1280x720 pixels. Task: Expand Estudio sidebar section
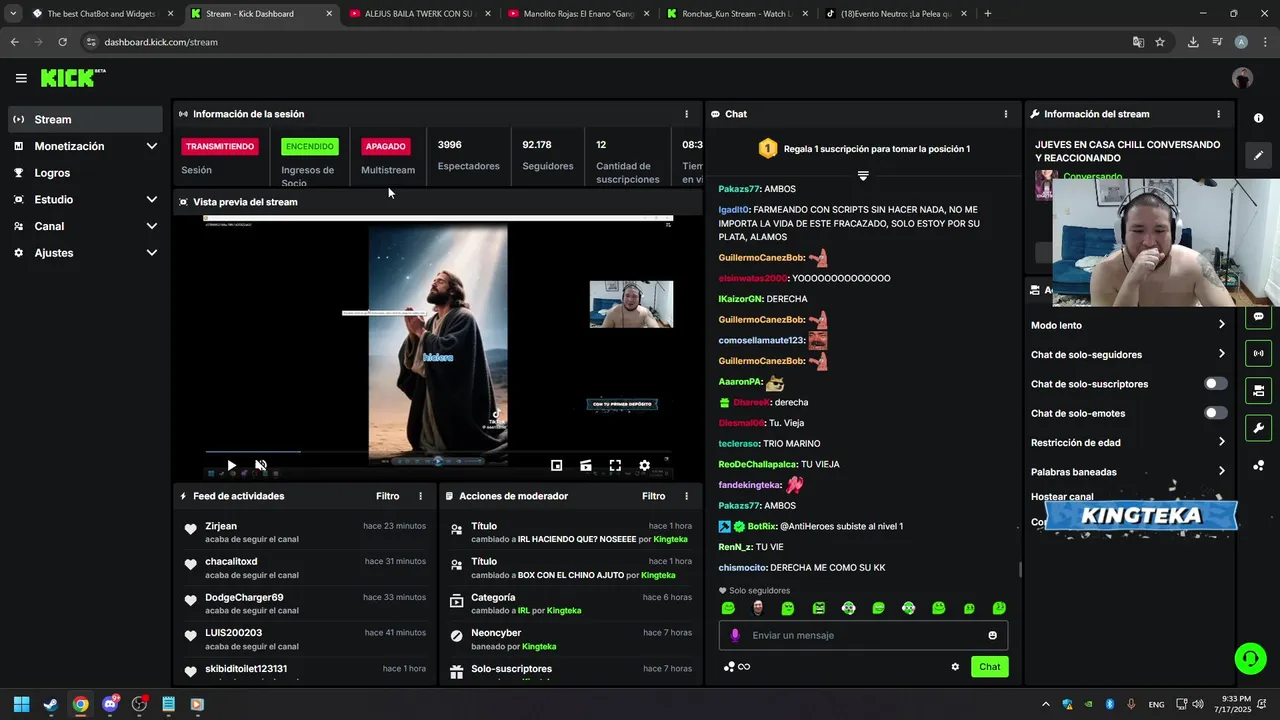pos(152,199)
